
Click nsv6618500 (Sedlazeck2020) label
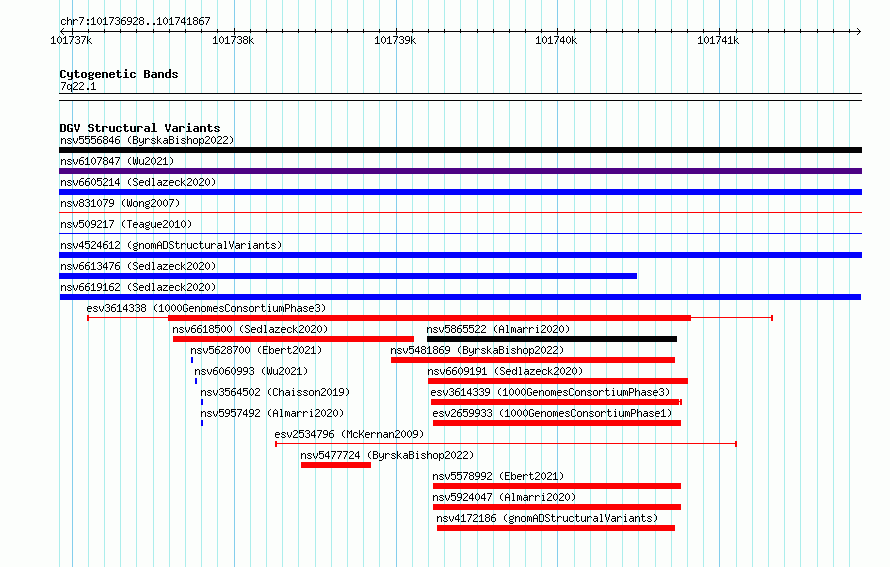(250, 329)
